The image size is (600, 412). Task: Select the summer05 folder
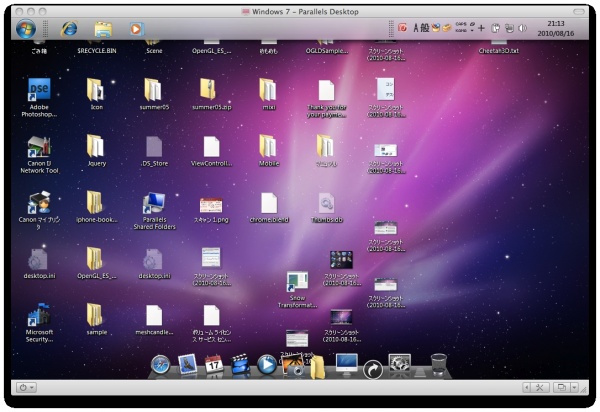click(x=153, y=90)
